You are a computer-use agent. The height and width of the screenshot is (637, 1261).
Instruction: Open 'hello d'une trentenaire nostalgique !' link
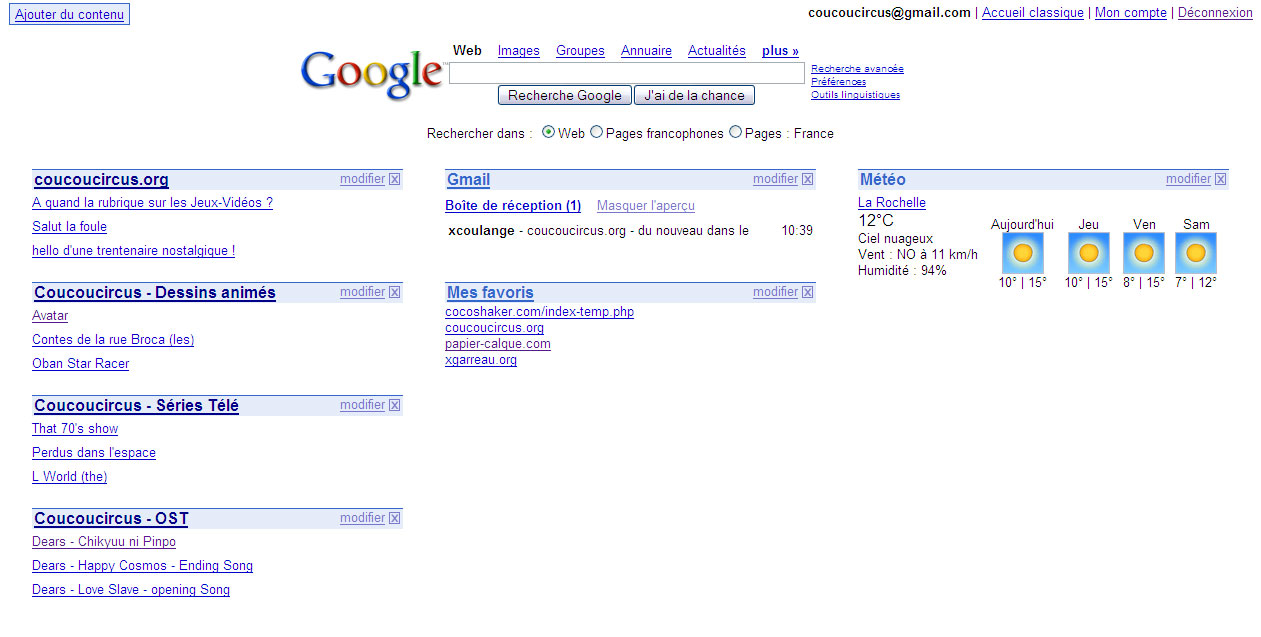coord(133,251)
